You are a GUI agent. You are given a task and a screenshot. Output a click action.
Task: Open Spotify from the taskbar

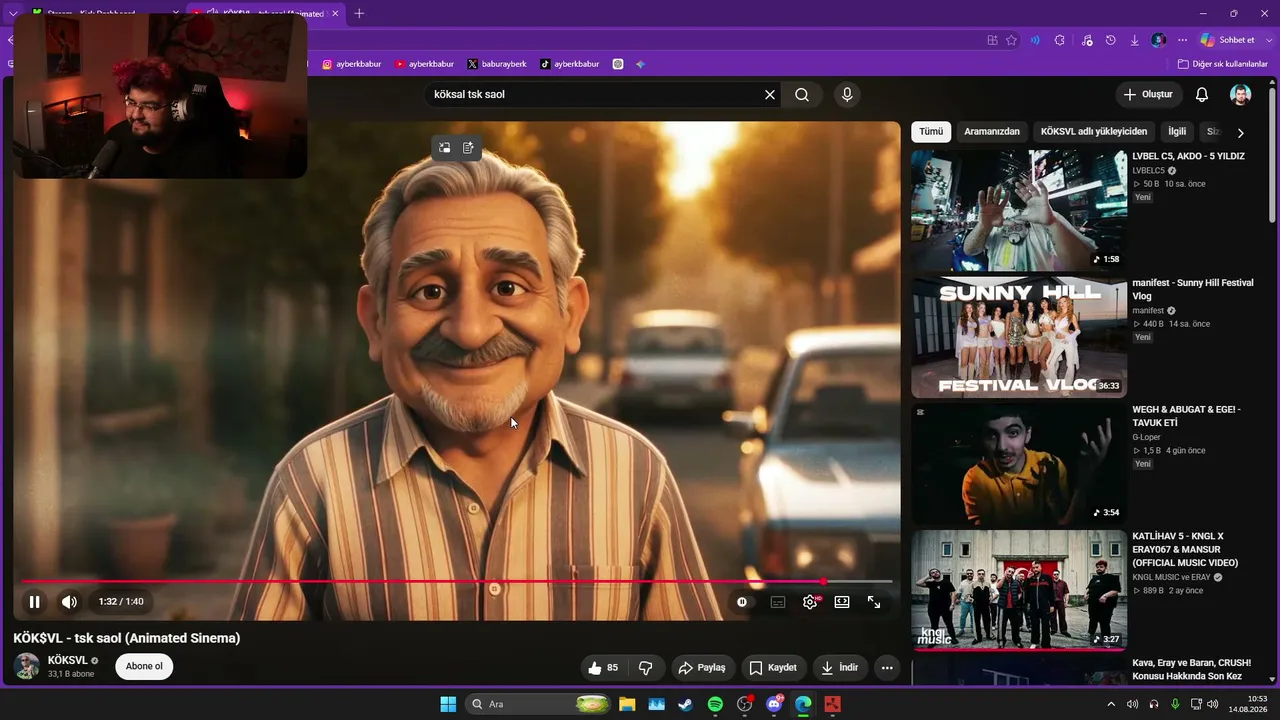click(715, 704)
